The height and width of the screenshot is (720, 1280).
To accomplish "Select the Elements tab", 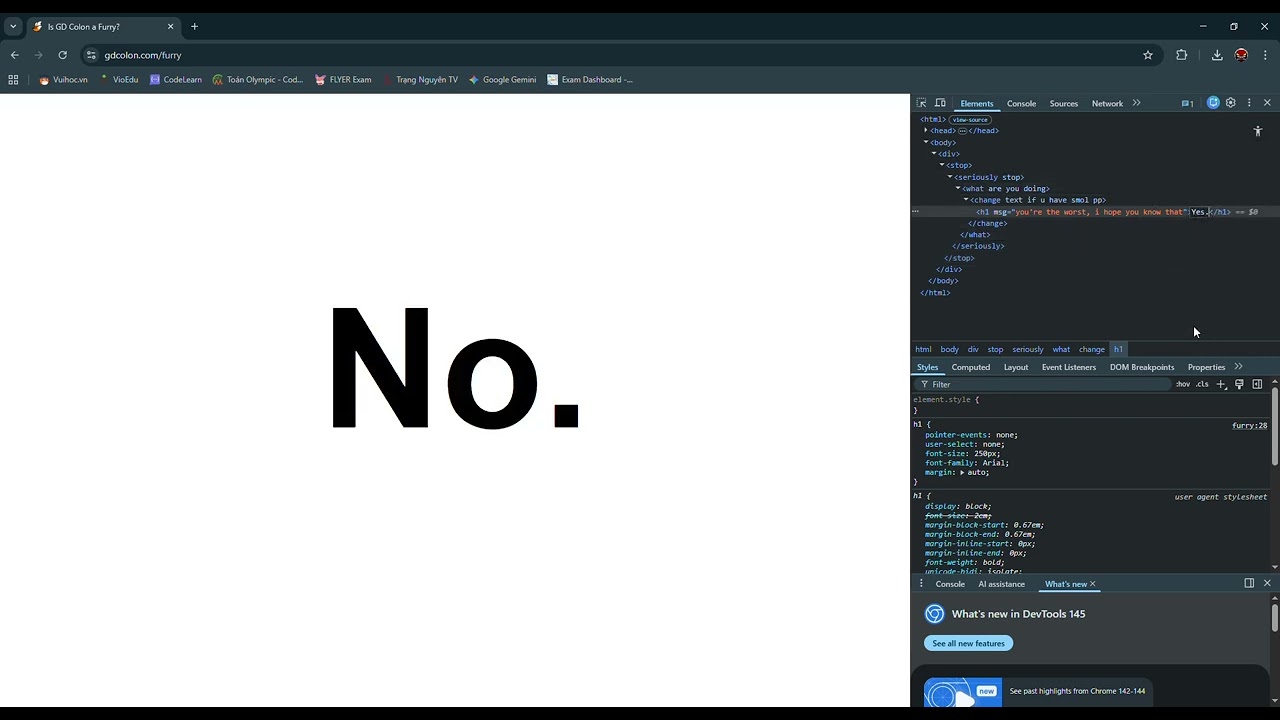I will (x=977, y=103).
